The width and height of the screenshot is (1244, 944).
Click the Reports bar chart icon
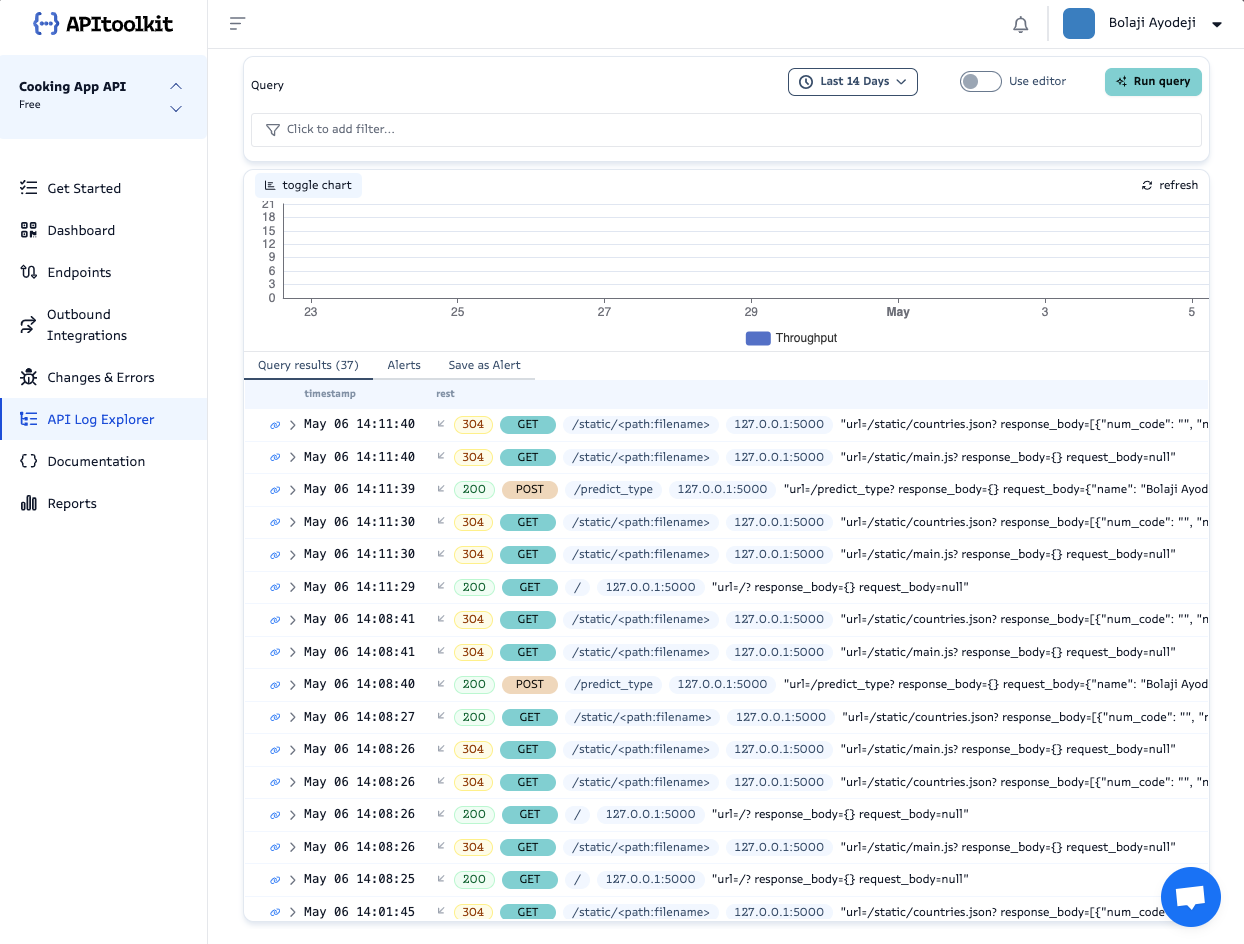point(29,503)
